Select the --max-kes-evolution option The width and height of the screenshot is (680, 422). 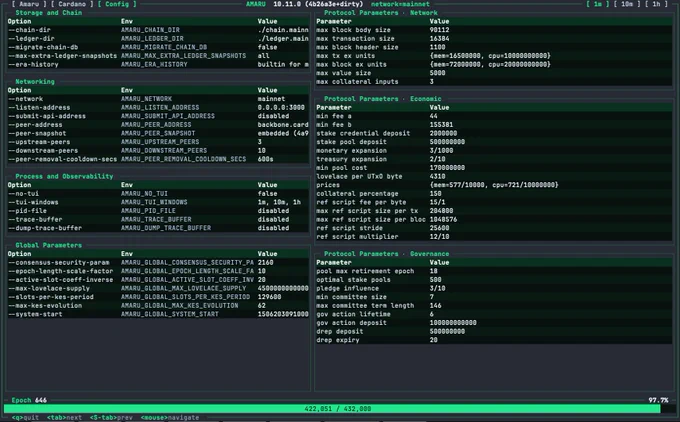tap(45, 306)
